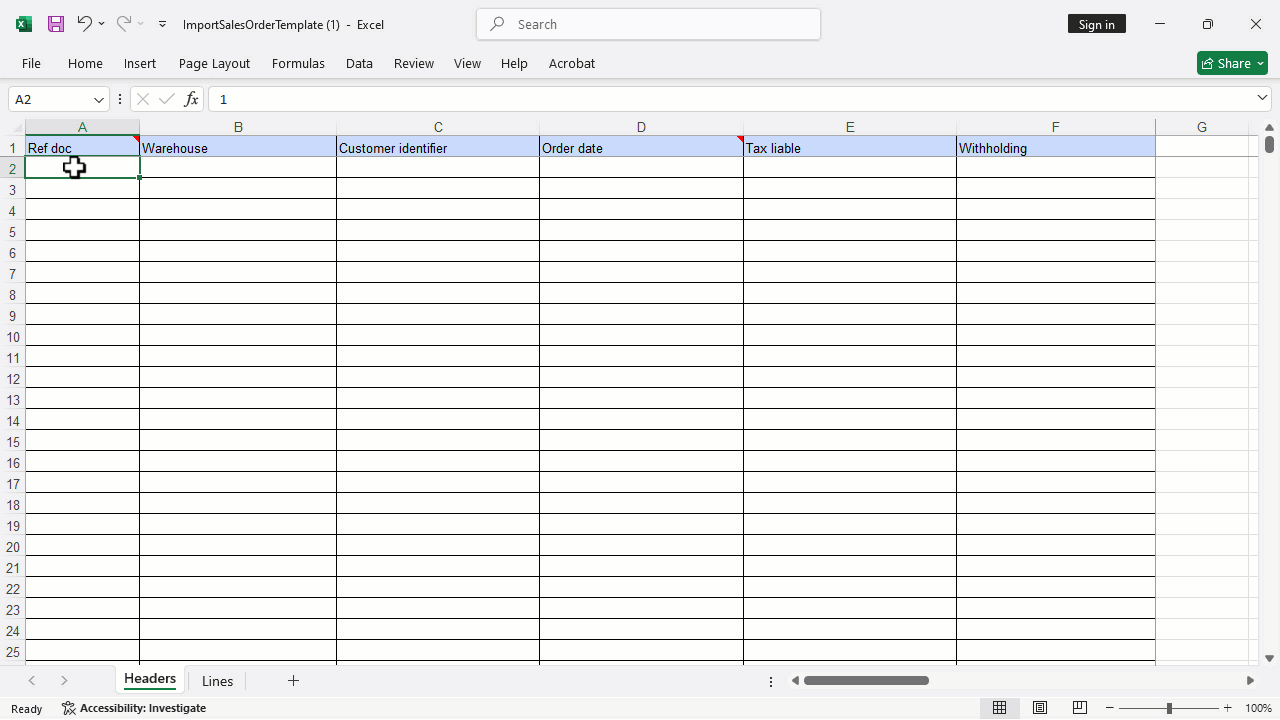Open the File menu

pos(31,63)
